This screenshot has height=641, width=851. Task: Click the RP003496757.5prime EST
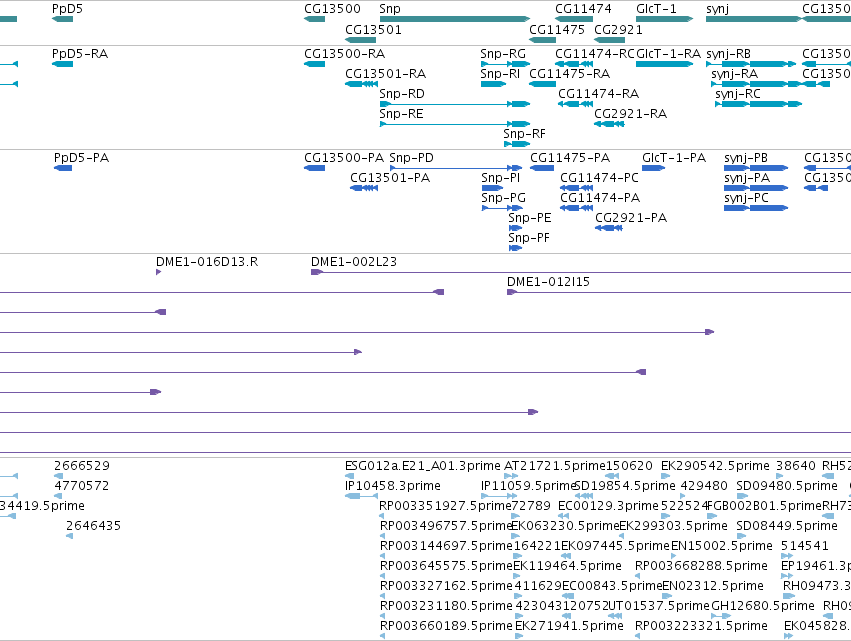383,536
